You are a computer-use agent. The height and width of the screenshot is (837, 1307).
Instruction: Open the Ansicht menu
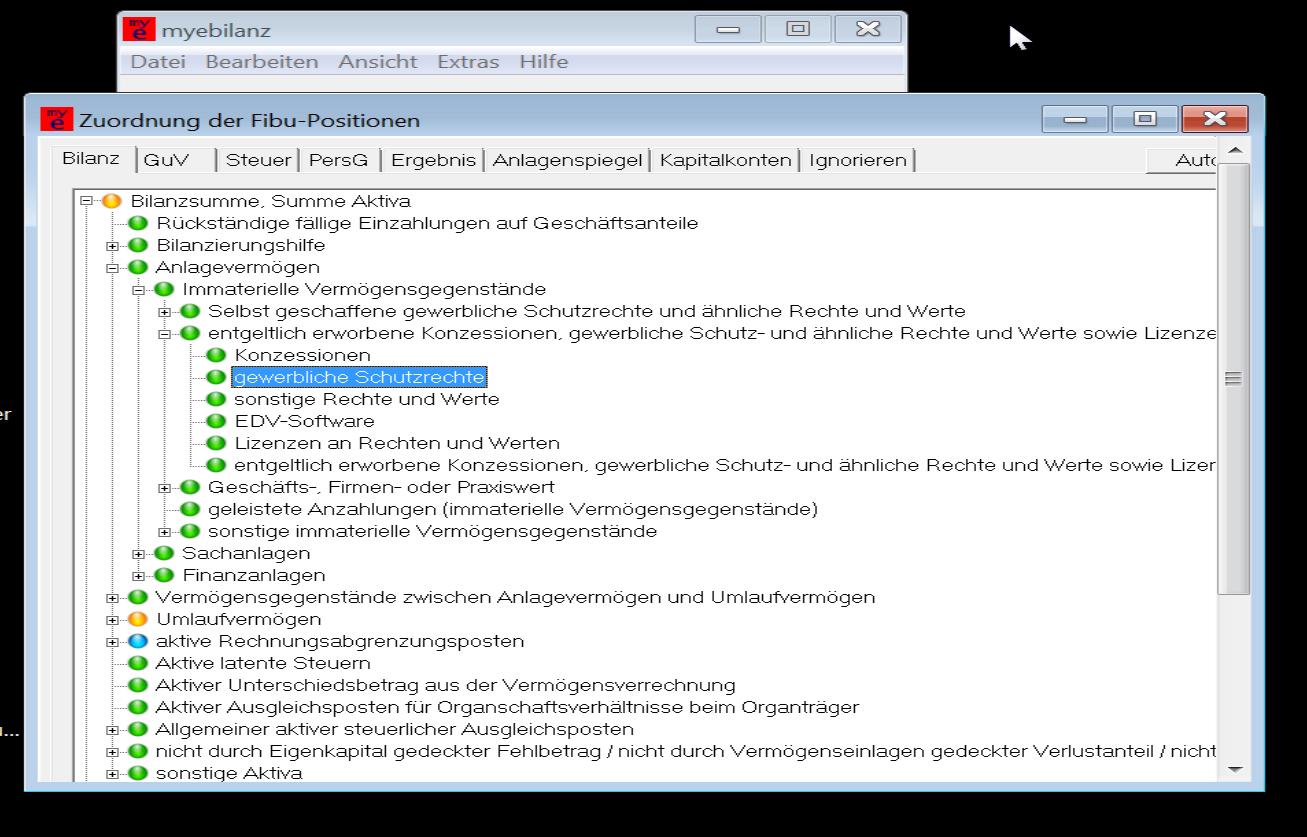click(x=378, y=62)
